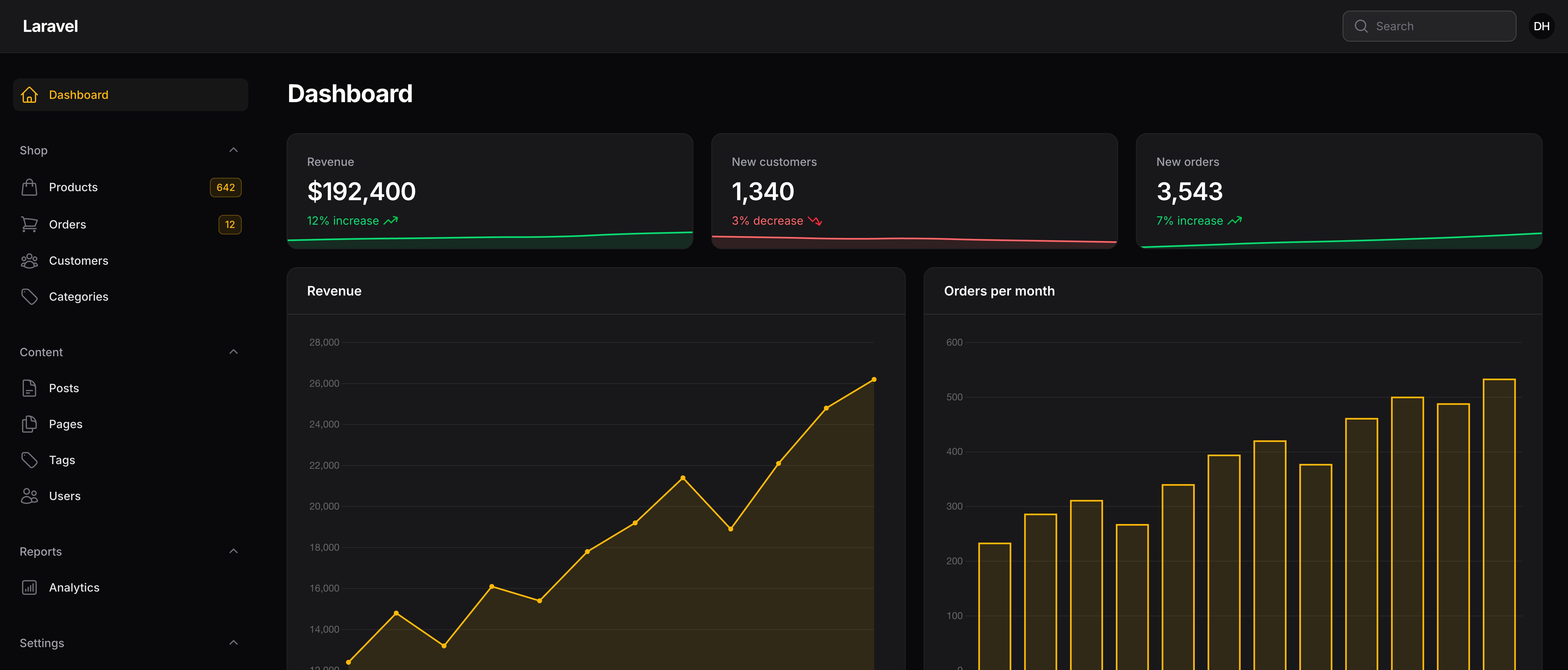Click the Content group label
This screenshot has width=1568, height=670.
coord(41,352)
